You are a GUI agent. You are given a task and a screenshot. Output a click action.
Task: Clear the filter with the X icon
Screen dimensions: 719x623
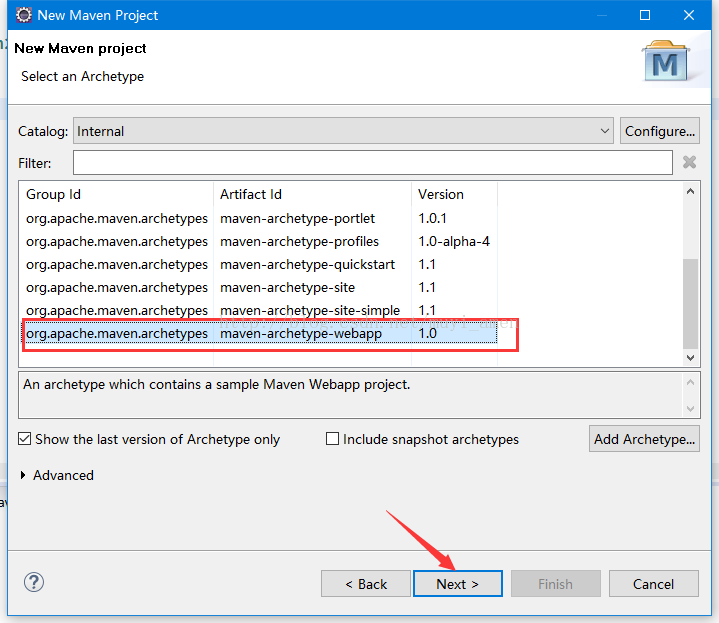click(689, 162)
